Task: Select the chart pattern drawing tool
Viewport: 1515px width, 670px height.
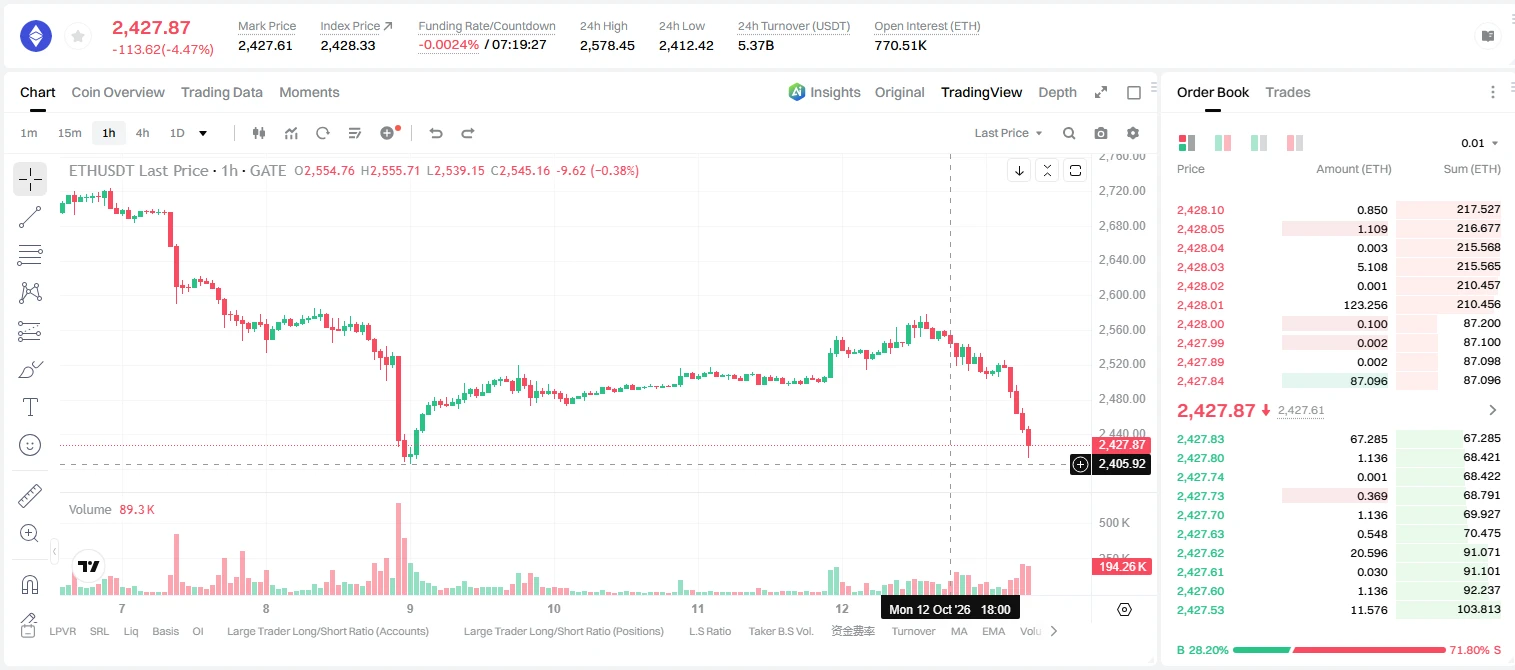Action: 30,292
